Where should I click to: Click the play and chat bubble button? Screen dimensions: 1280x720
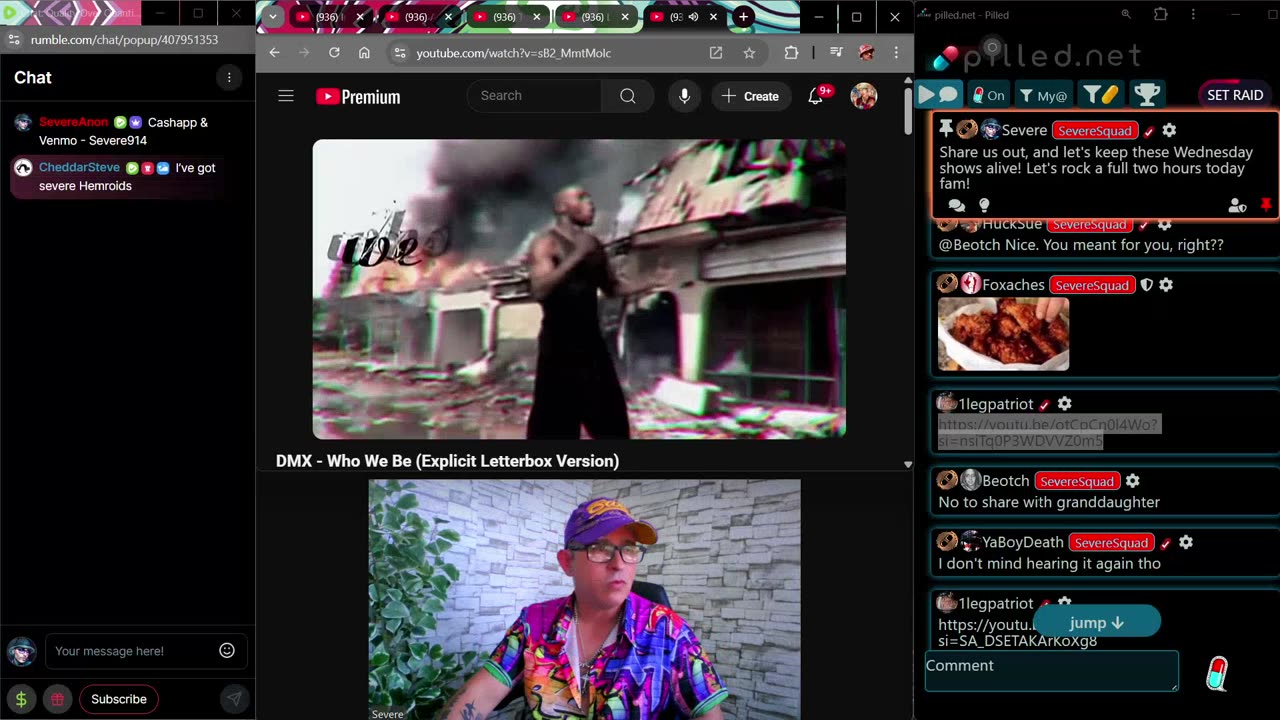pyautogui.click(x=938, y=95)
